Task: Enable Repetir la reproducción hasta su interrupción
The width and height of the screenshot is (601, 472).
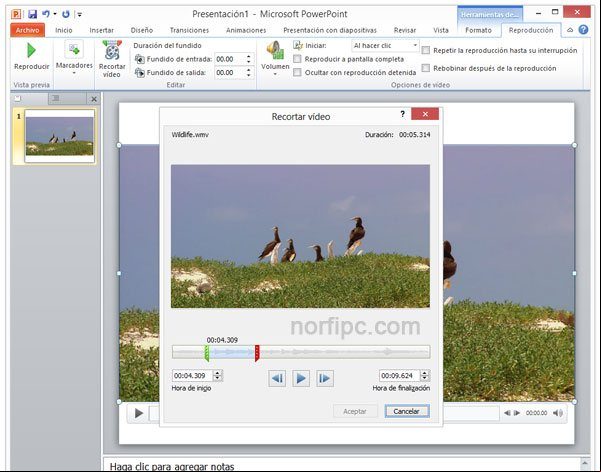Action: coord(425,50)
